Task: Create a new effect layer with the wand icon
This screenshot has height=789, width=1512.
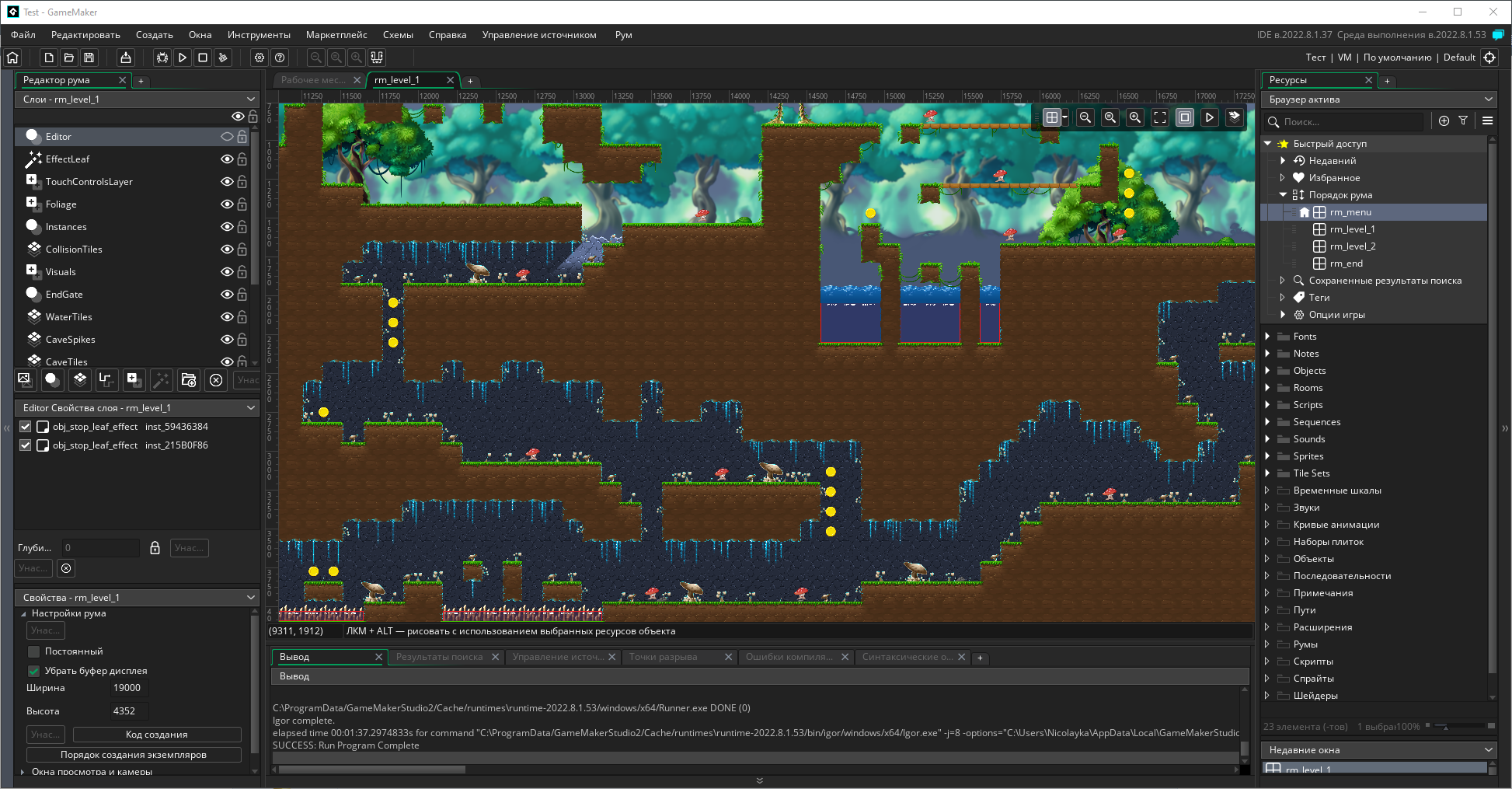Action: [161, 379]
